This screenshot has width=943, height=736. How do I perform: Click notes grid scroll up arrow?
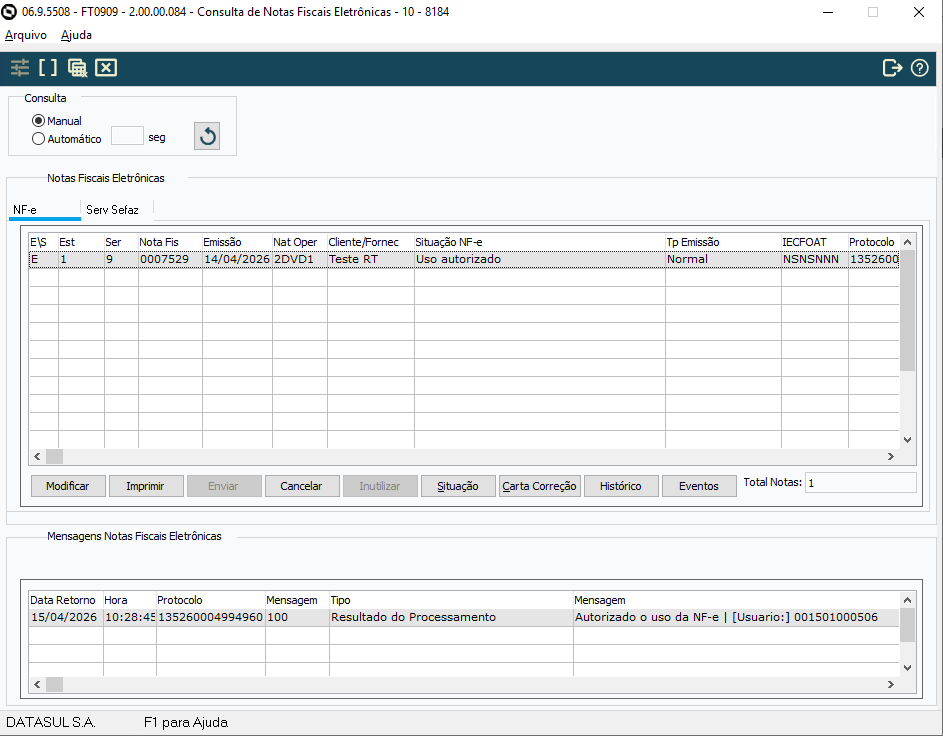(908, 242)
